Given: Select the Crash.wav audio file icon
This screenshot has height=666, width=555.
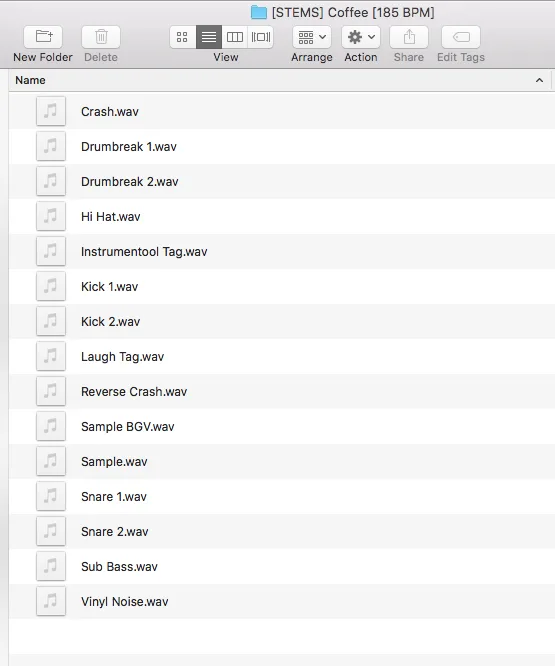Looking at the screenshot, I should coord(51,111).
